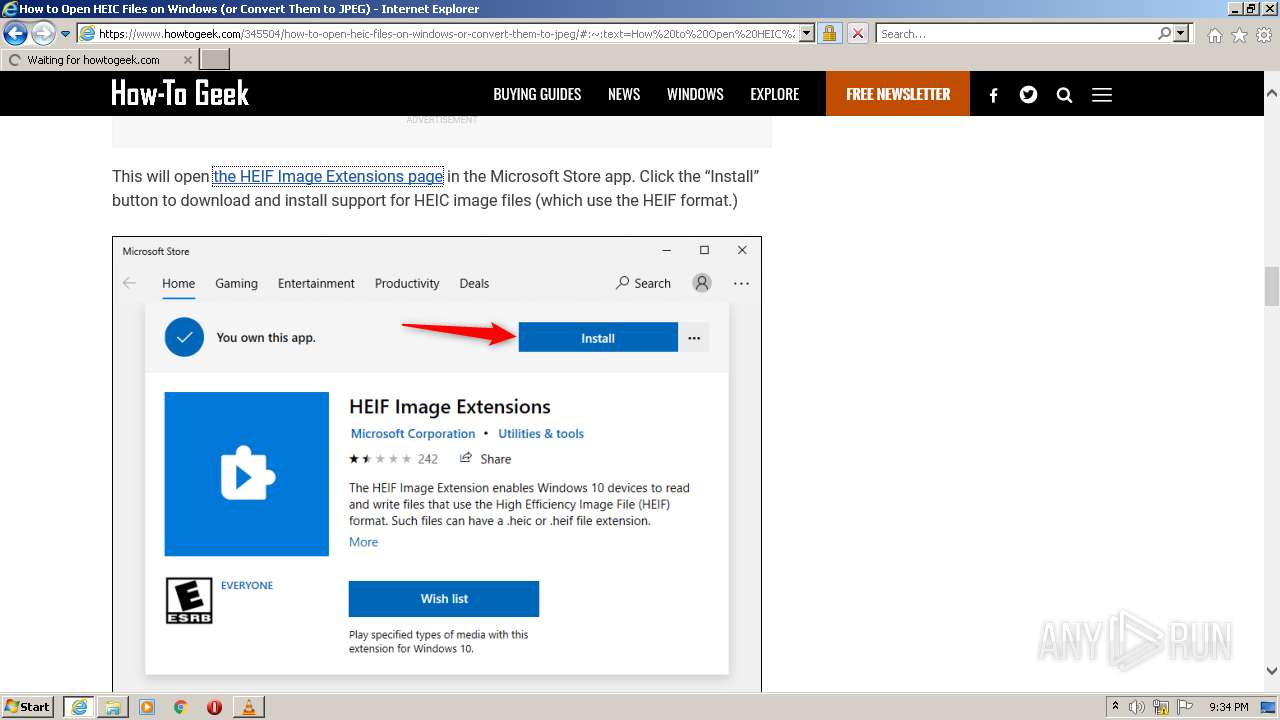Open the Windows menu item
Image resolution: width=1280 pixels, height=720 pixels.
click(695, 94)
